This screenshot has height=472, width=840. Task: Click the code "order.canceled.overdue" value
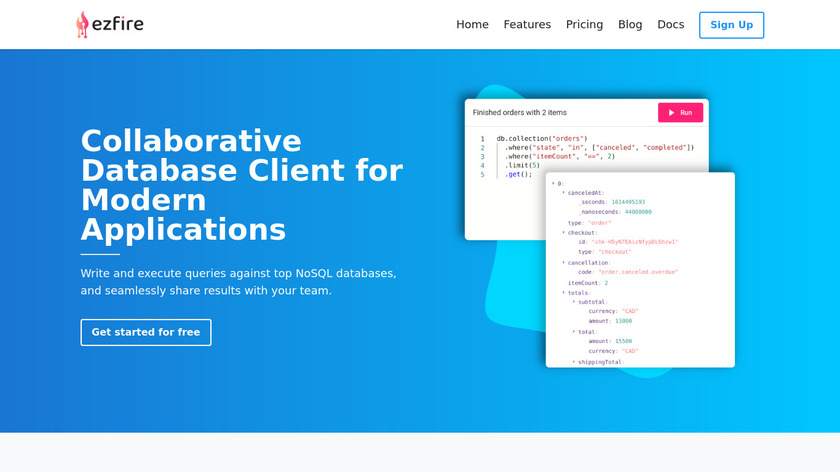(x=638, y=272)
